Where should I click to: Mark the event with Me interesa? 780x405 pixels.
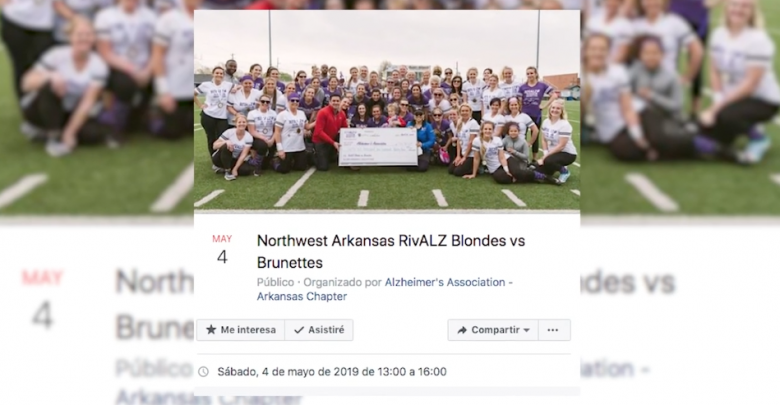point(240,330)
